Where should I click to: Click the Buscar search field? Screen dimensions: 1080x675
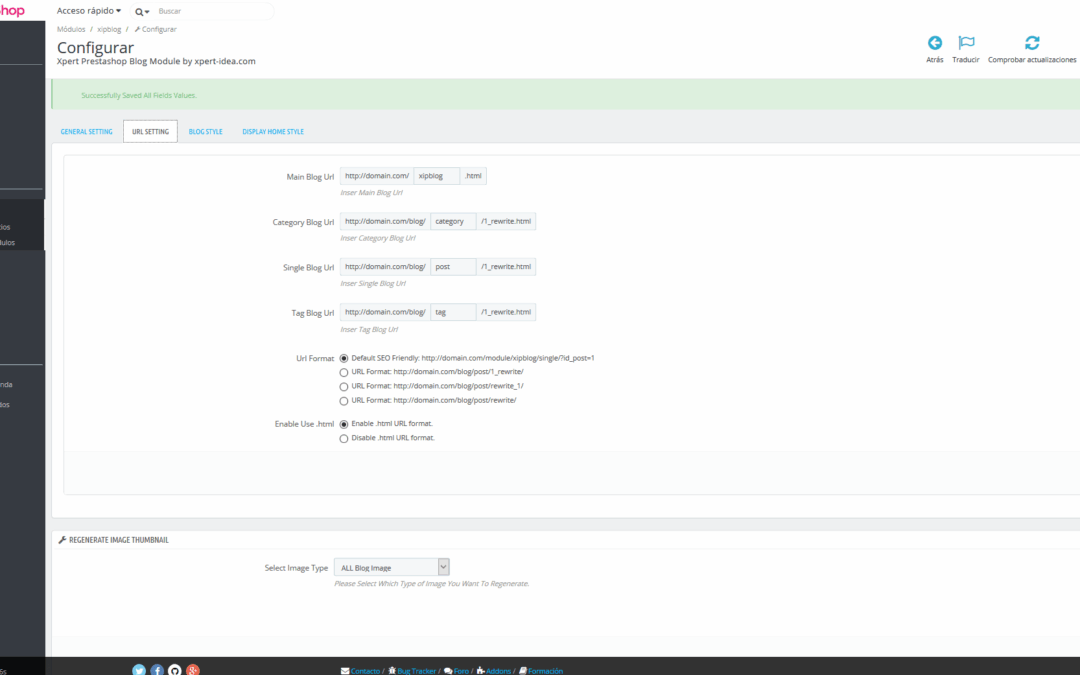(214, 11)
